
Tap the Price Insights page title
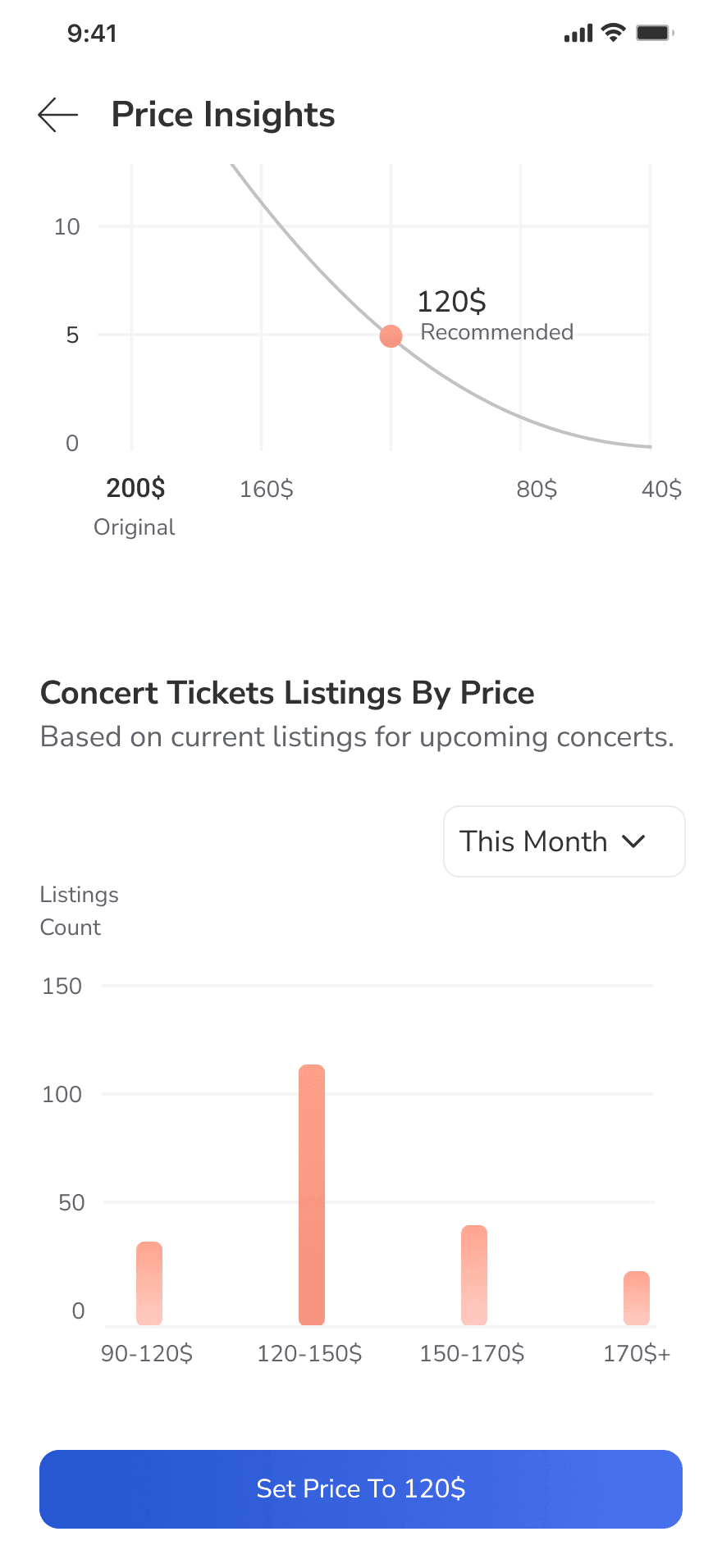click(x=223, y=115)
